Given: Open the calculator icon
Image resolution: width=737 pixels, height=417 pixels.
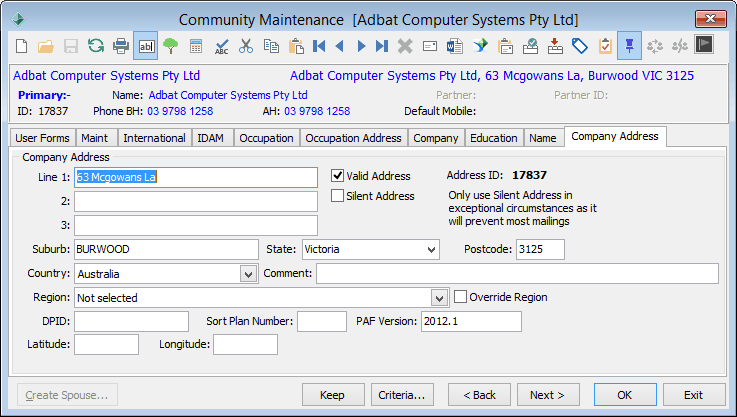Looking at the screenshot, I should coord(196,46).
